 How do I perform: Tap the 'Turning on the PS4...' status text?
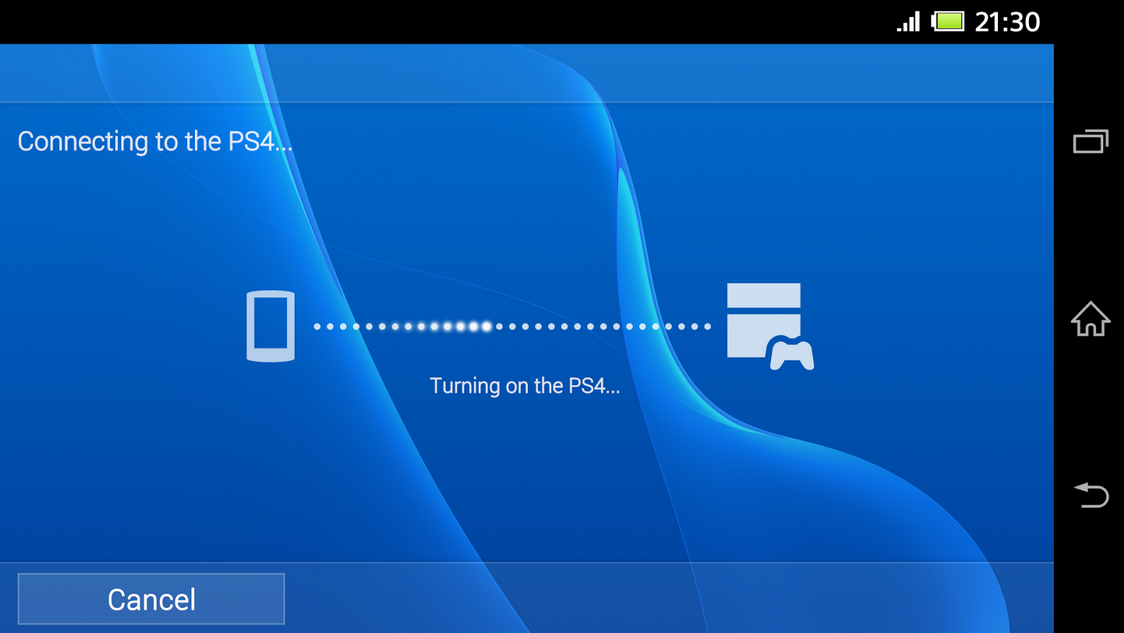point(524,386)
